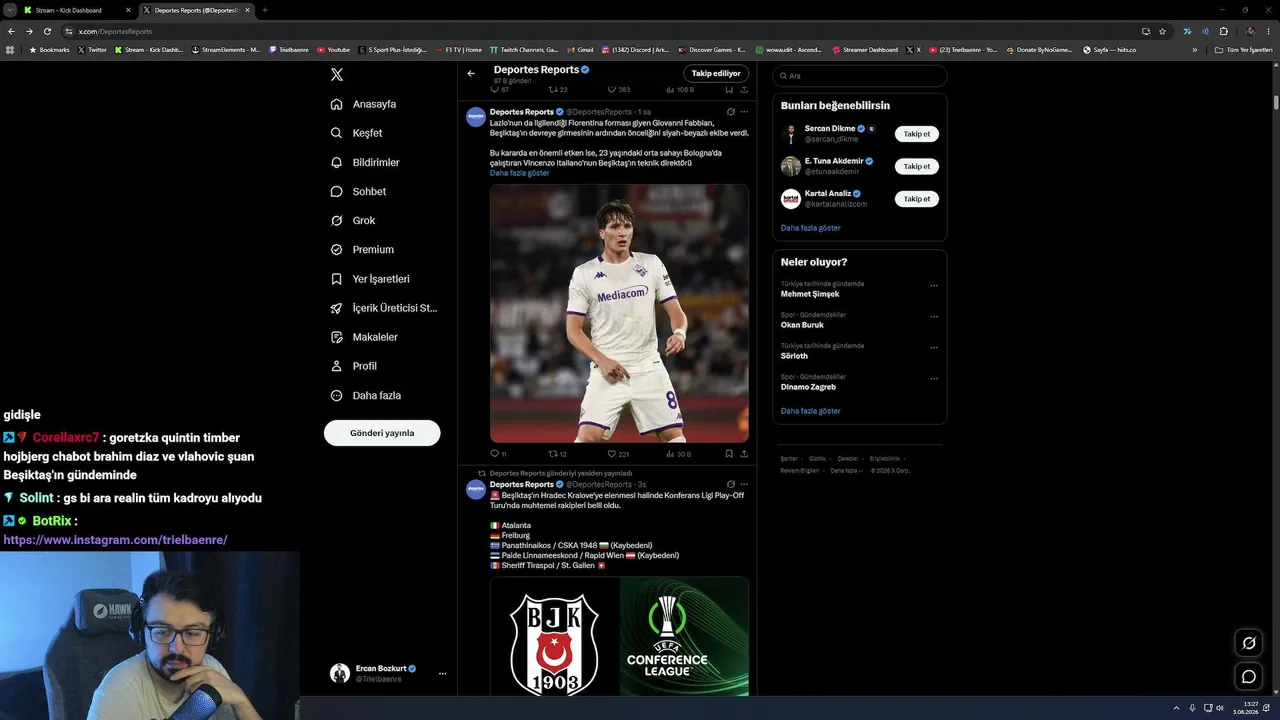Click Daha fazla göster under follow suggestions
Screen dimensions: 1280x720
coord(811,228)
